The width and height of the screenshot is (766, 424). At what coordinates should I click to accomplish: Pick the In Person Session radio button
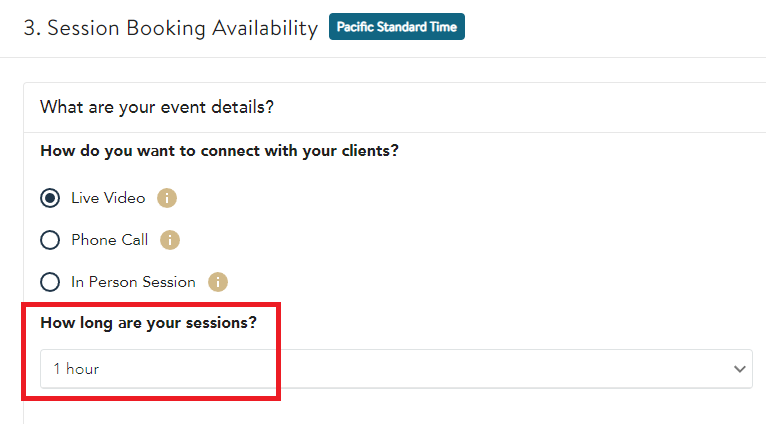(x=50, y=282)
